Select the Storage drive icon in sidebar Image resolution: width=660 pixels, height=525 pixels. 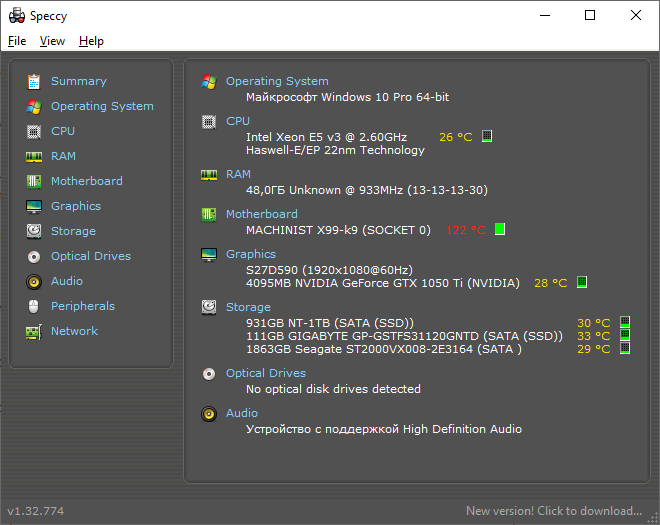point(34,231)
